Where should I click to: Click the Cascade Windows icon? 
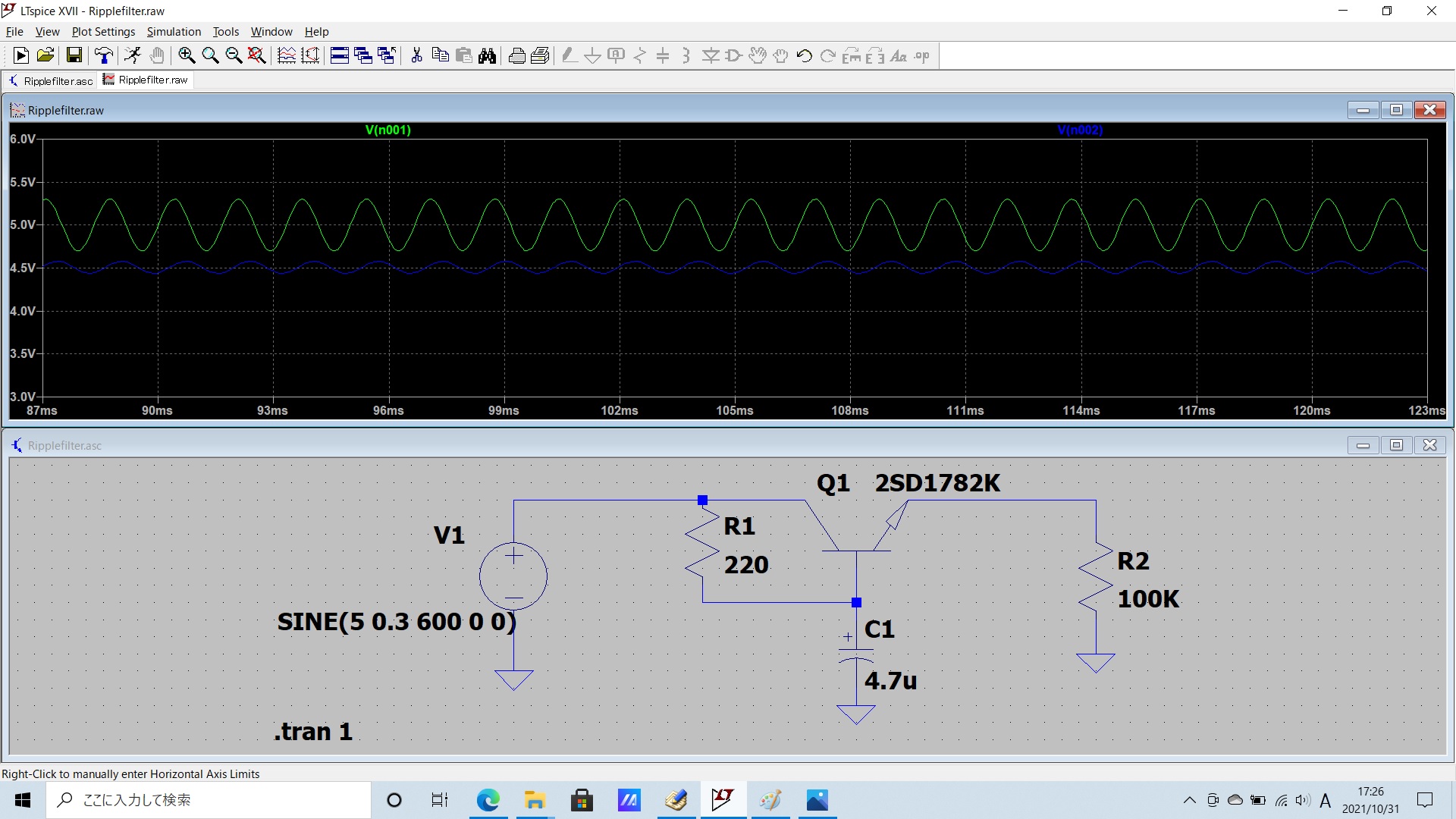tap(363, 55)
